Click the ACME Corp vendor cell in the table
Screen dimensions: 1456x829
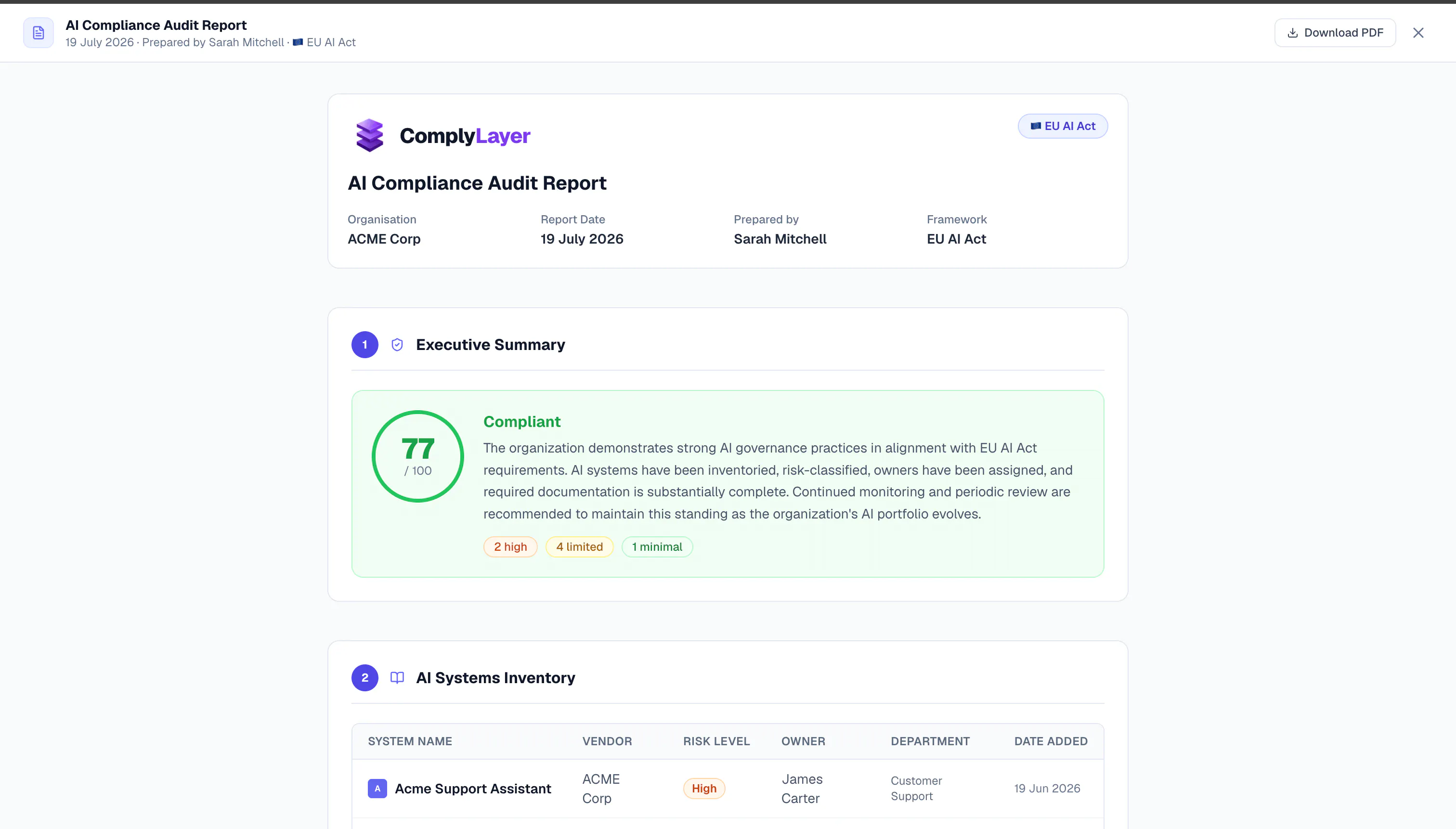[x=601, y=789]
